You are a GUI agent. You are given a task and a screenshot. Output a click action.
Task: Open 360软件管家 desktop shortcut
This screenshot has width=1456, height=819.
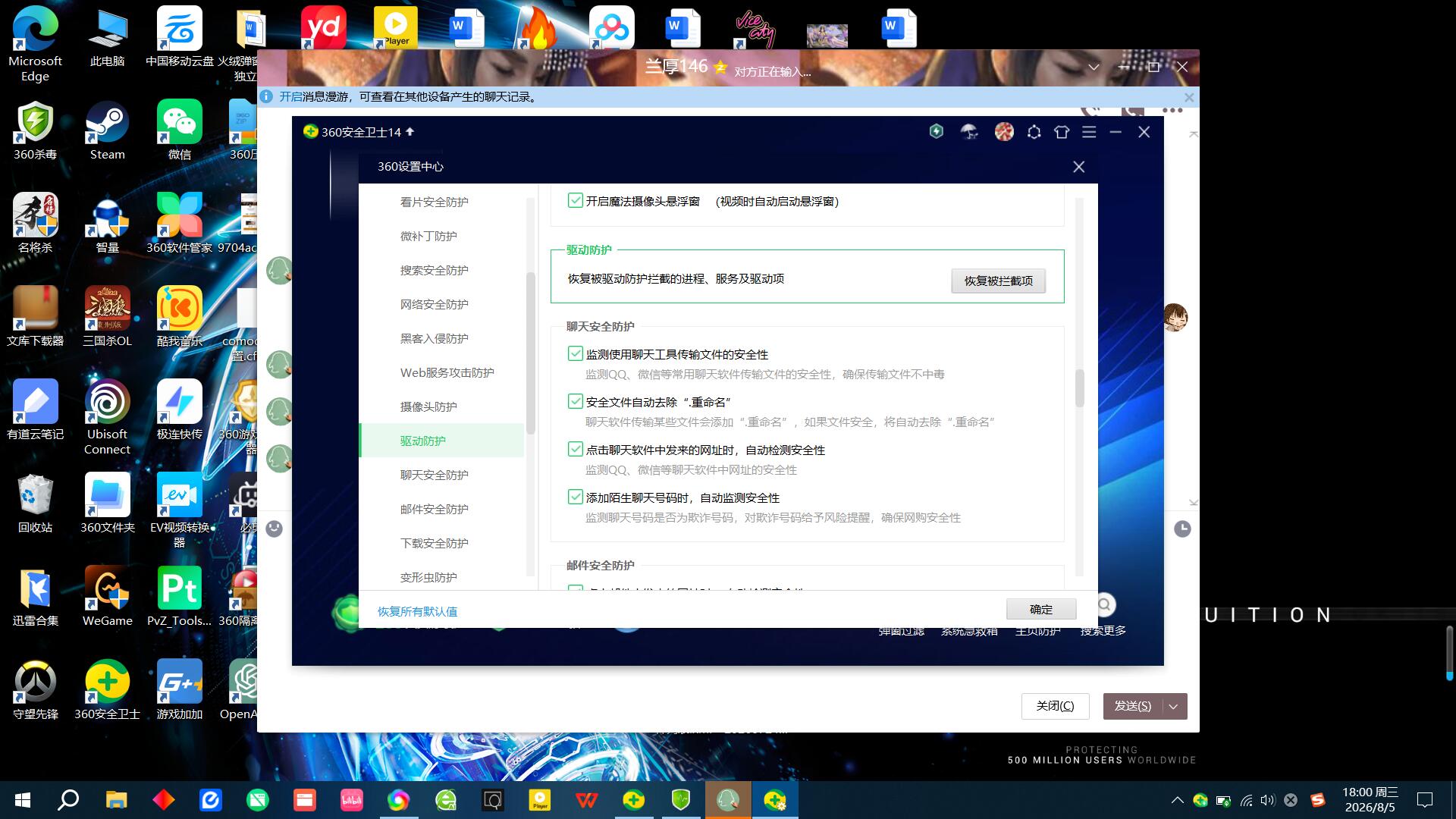coord(180,223)
